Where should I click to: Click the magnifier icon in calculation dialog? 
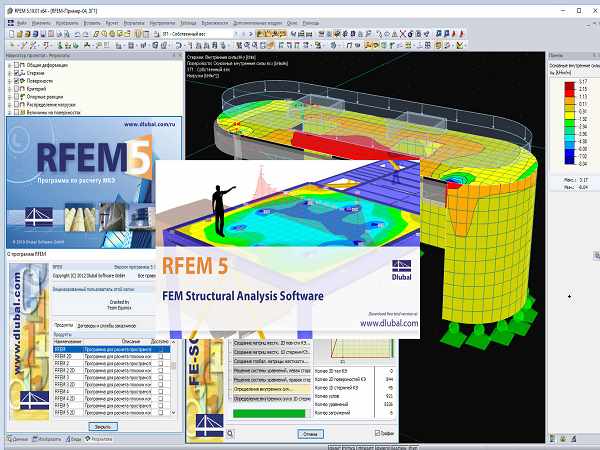click(230, 434)
